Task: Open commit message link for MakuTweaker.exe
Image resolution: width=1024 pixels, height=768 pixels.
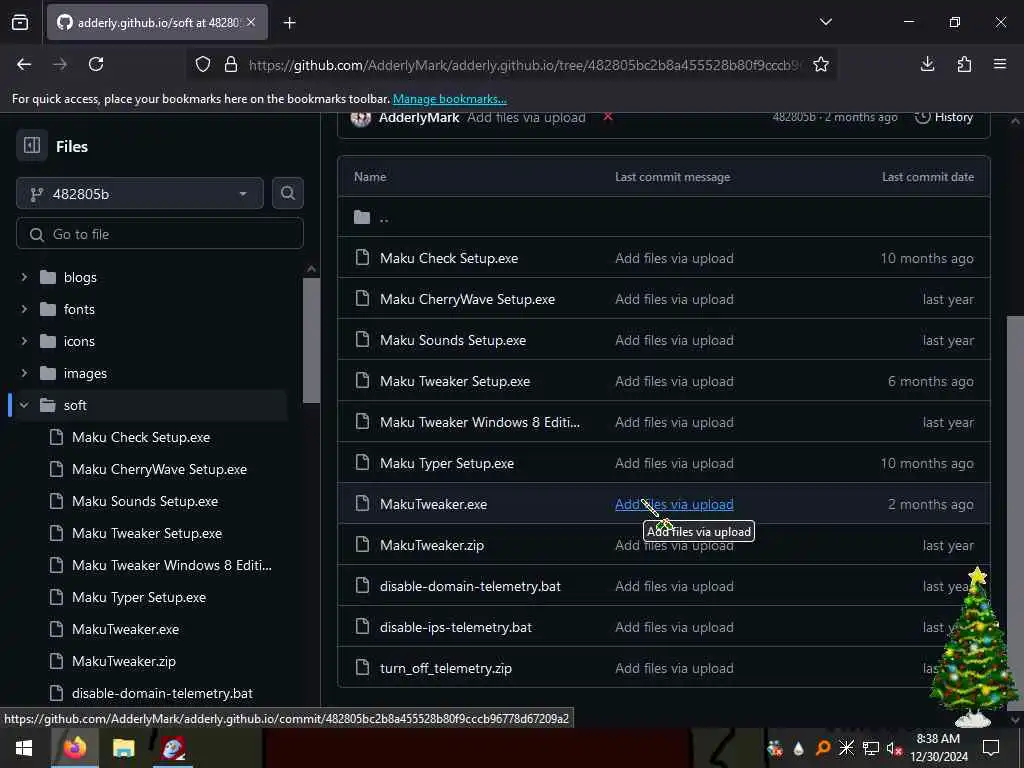Action: pos(674,504)
